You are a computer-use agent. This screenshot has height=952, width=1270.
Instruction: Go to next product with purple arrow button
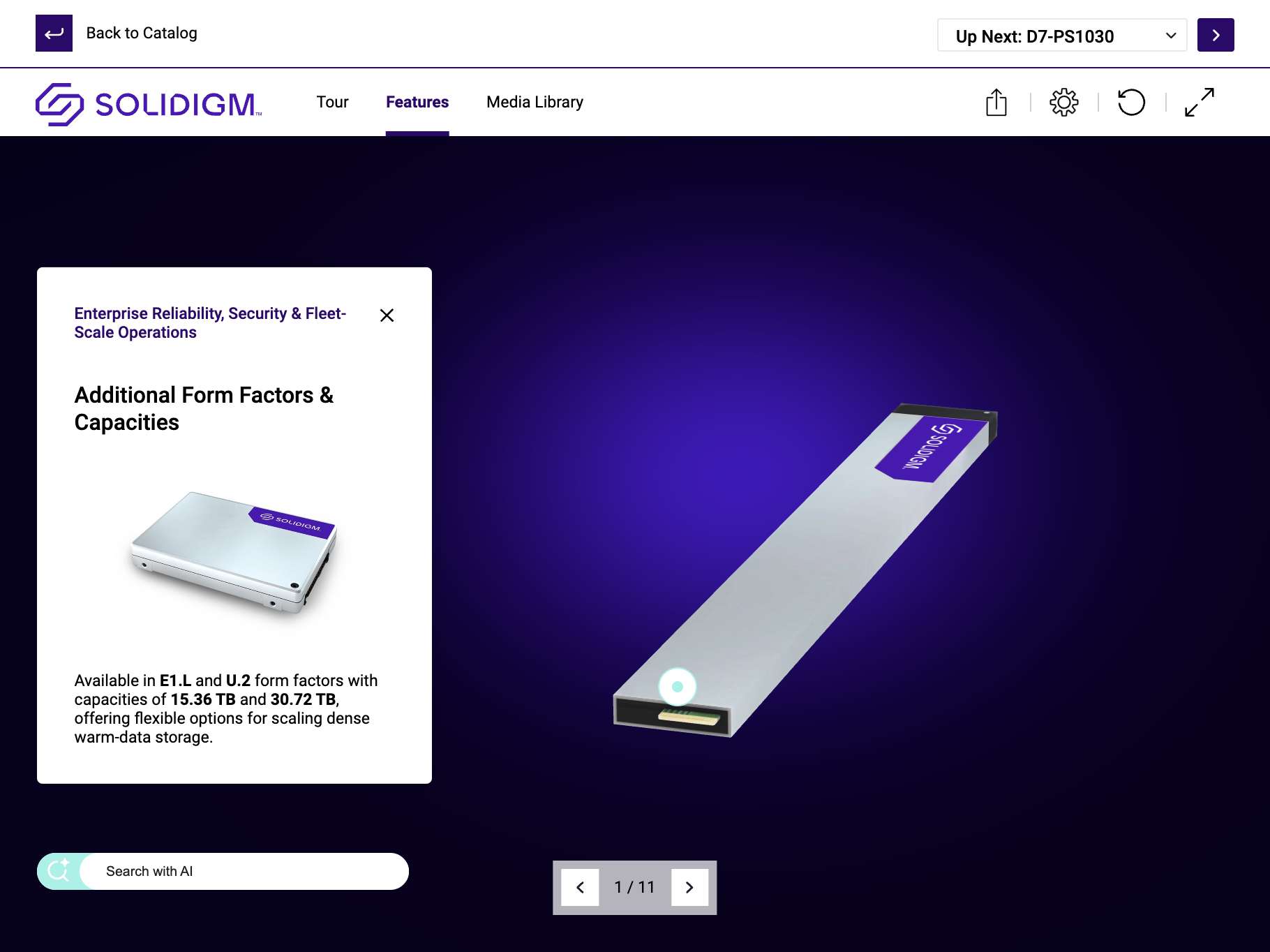click(1216, 35)
